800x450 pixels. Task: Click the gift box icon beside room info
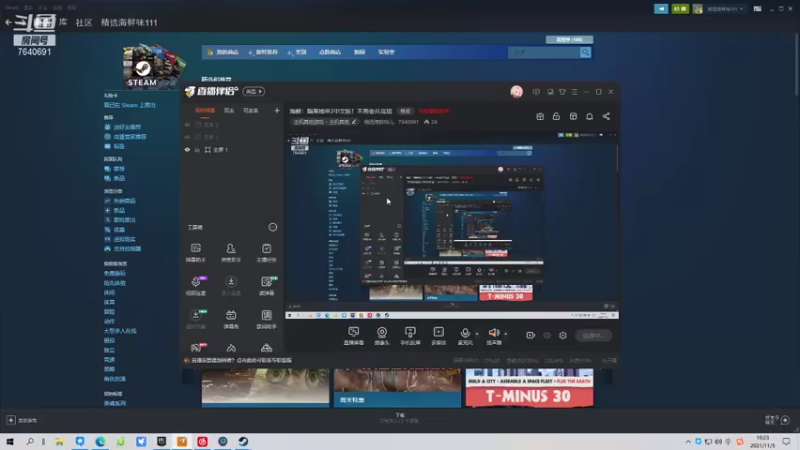click(540, 116)
